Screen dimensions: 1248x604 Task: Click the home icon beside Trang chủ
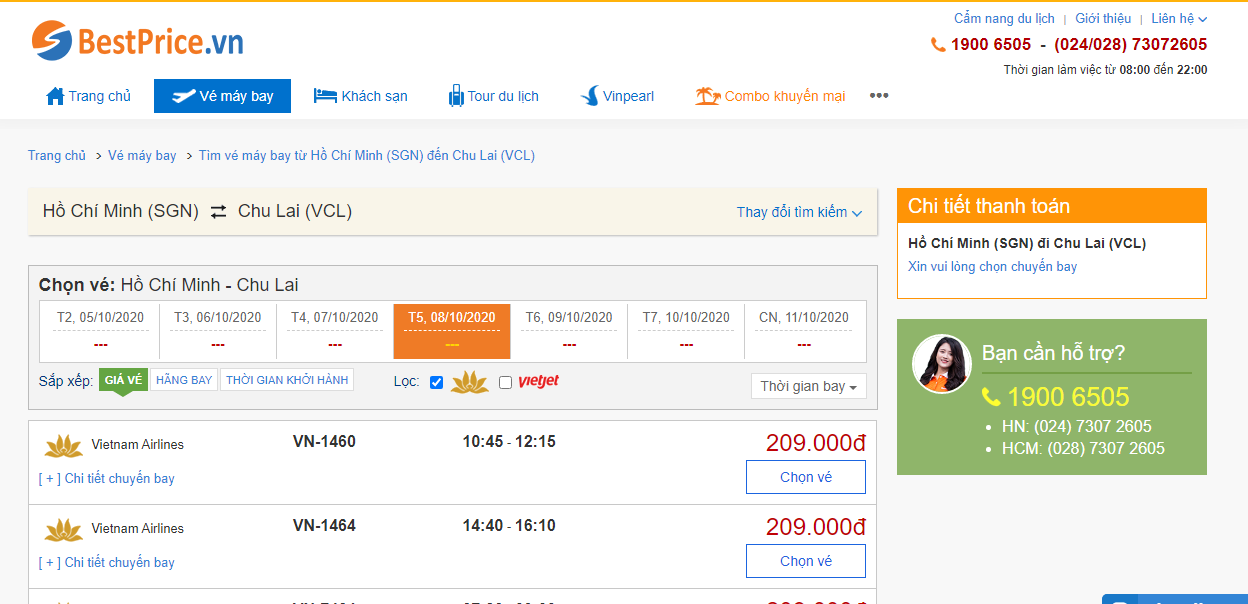(55, 96)
